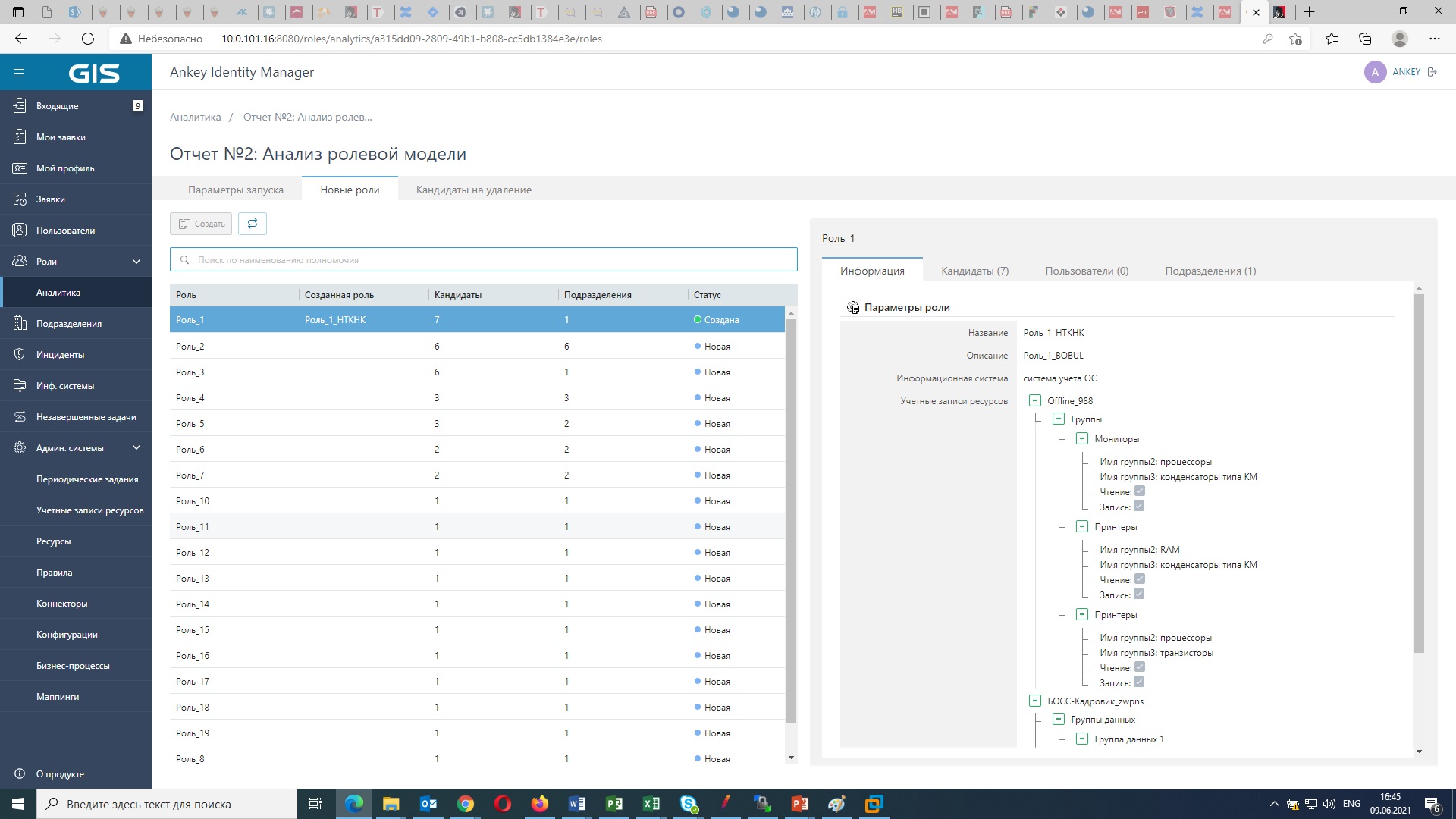Open the Кандидаты (7) tab

pos(974,271)
